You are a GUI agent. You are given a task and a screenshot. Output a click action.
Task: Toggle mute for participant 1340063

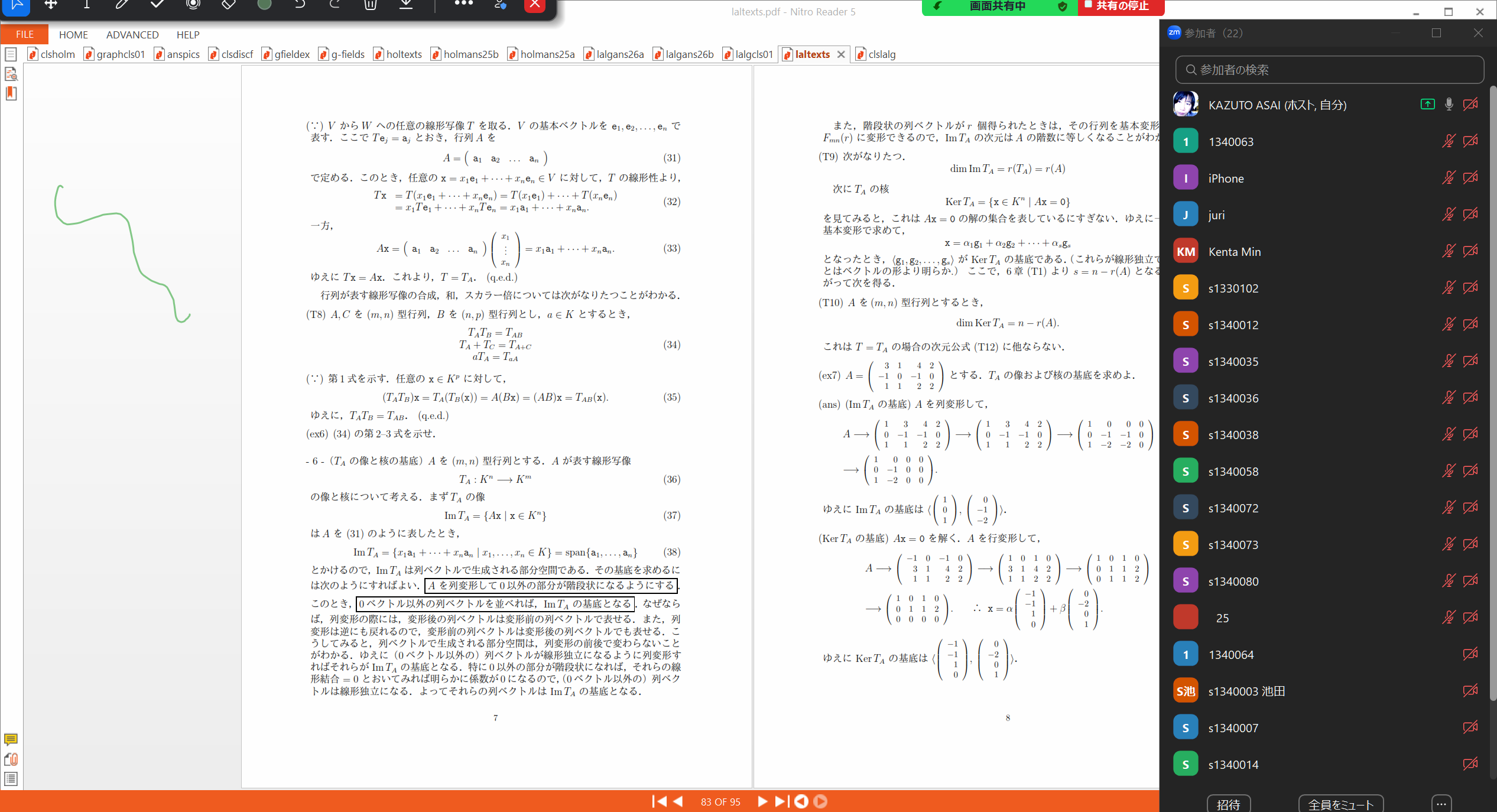click(1449, 141)
